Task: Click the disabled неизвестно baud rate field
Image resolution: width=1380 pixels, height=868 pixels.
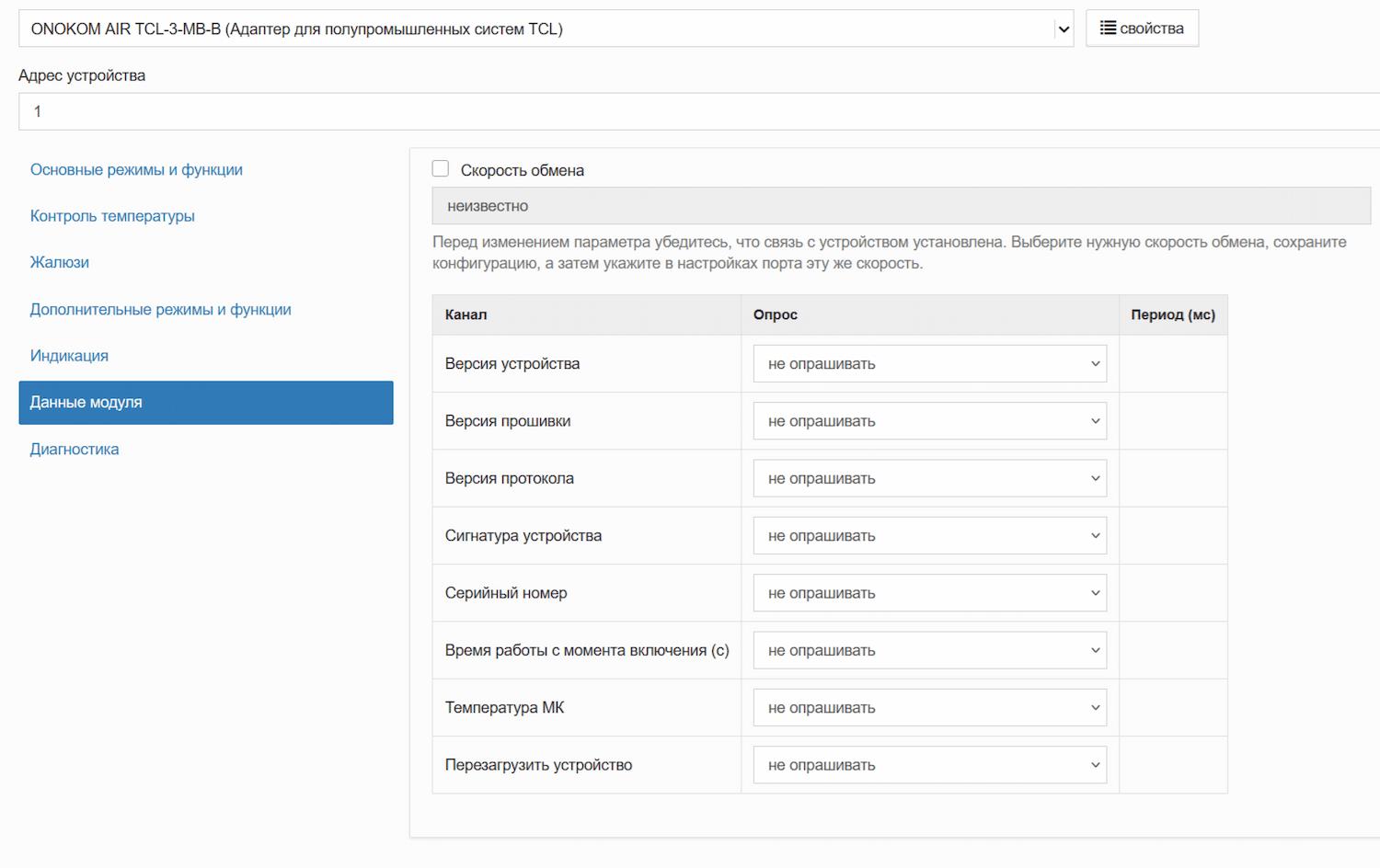Action: pos(901,206)
